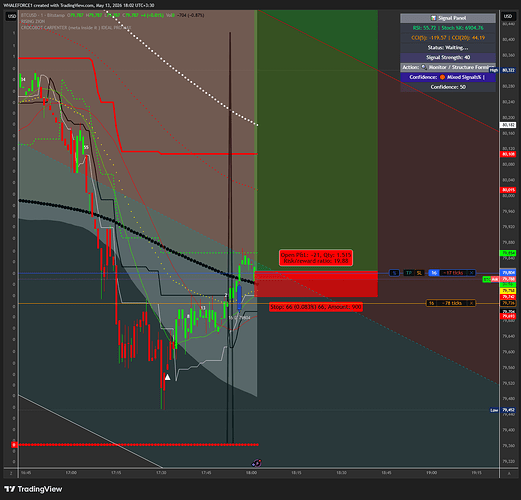The image size is (521, 500).
Task: Open the USD currency label at top left
Action: click(12, 16)
